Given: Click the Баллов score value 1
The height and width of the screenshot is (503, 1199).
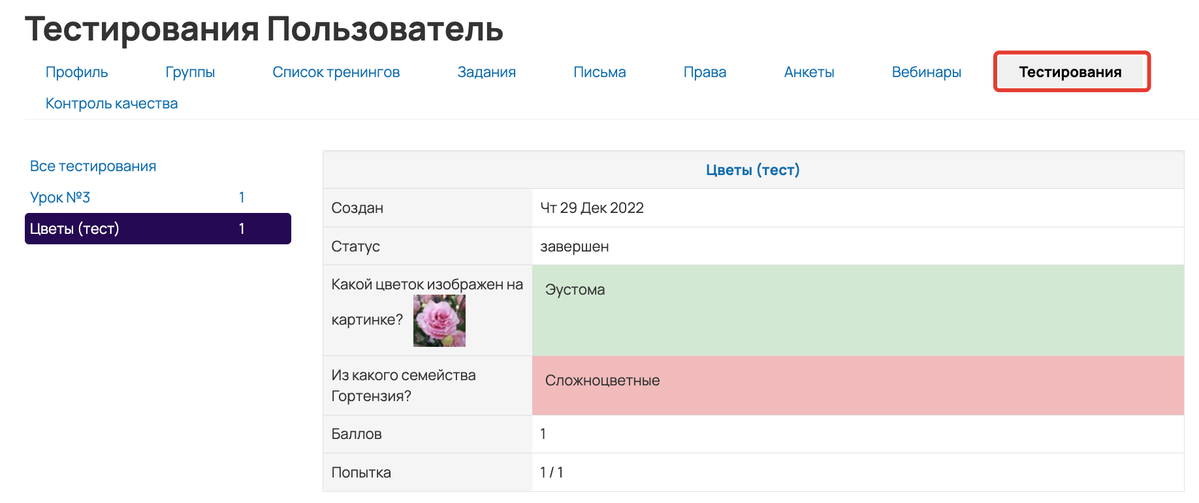Looking at the screenshot, I should point(543,434).
